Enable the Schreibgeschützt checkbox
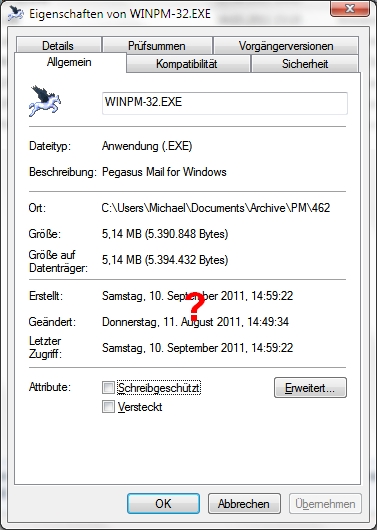 pos(108,387)
